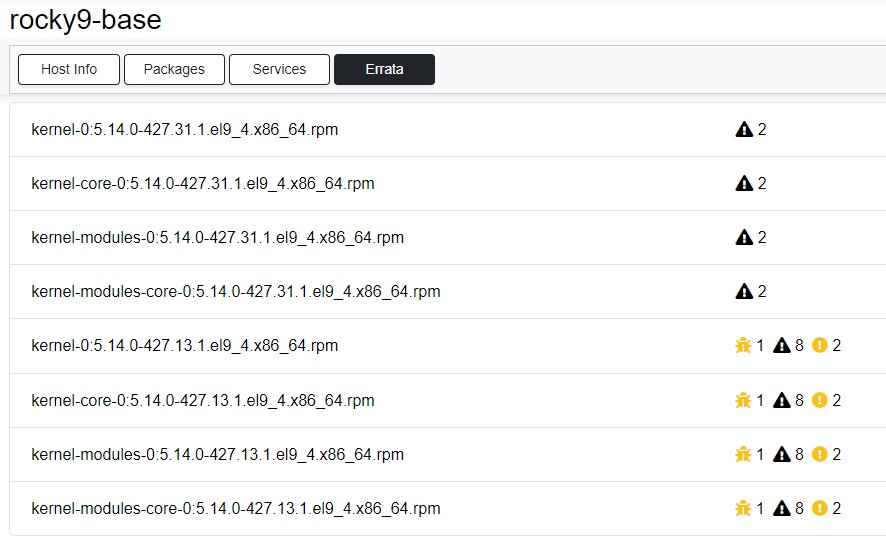Switch to the Host Info tab
This screenshot has height=556, width=886.
pyautogui.click(x=69, y=69)
